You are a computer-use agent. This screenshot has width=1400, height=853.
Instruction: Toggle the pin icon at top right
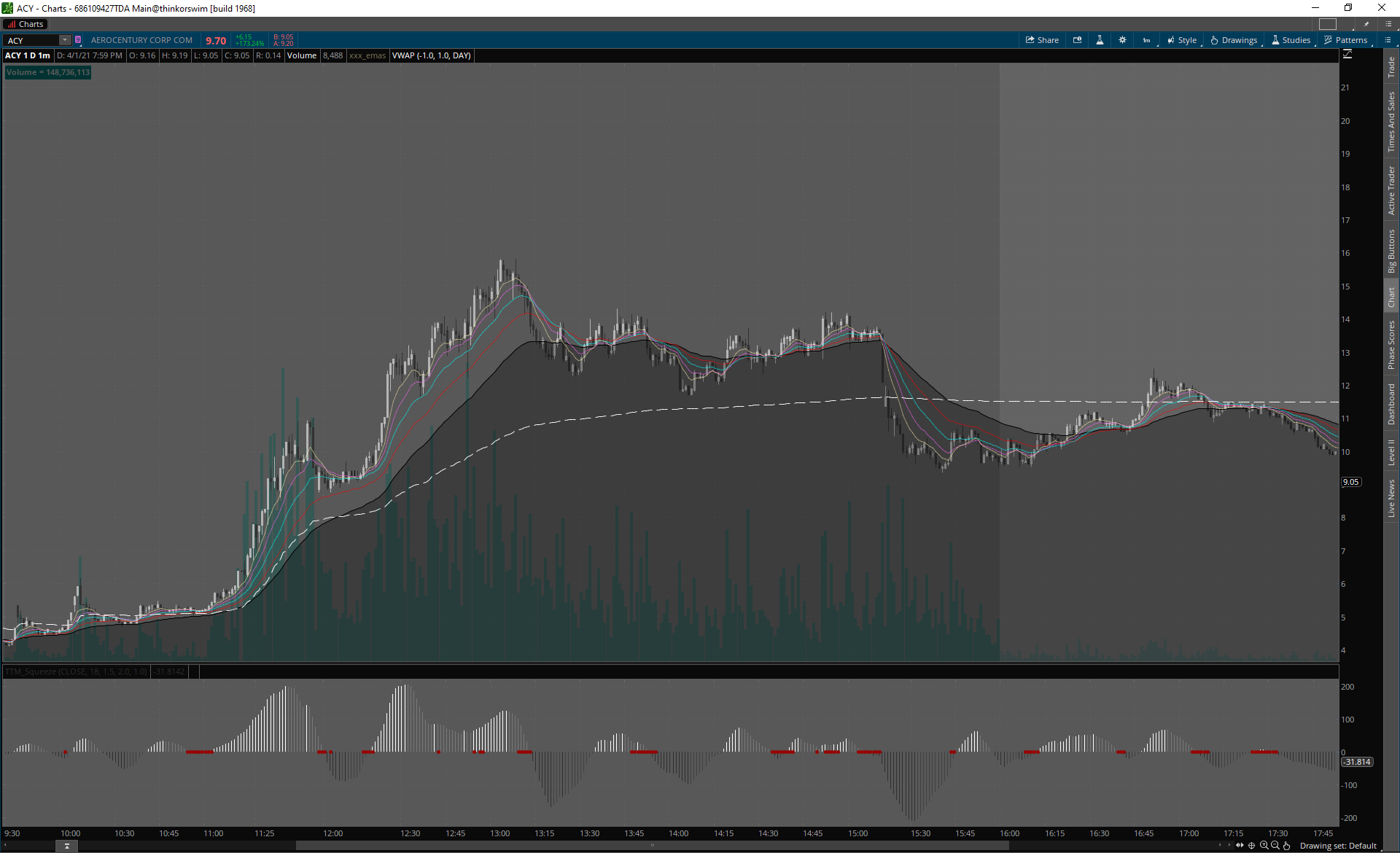[1366, 24]
